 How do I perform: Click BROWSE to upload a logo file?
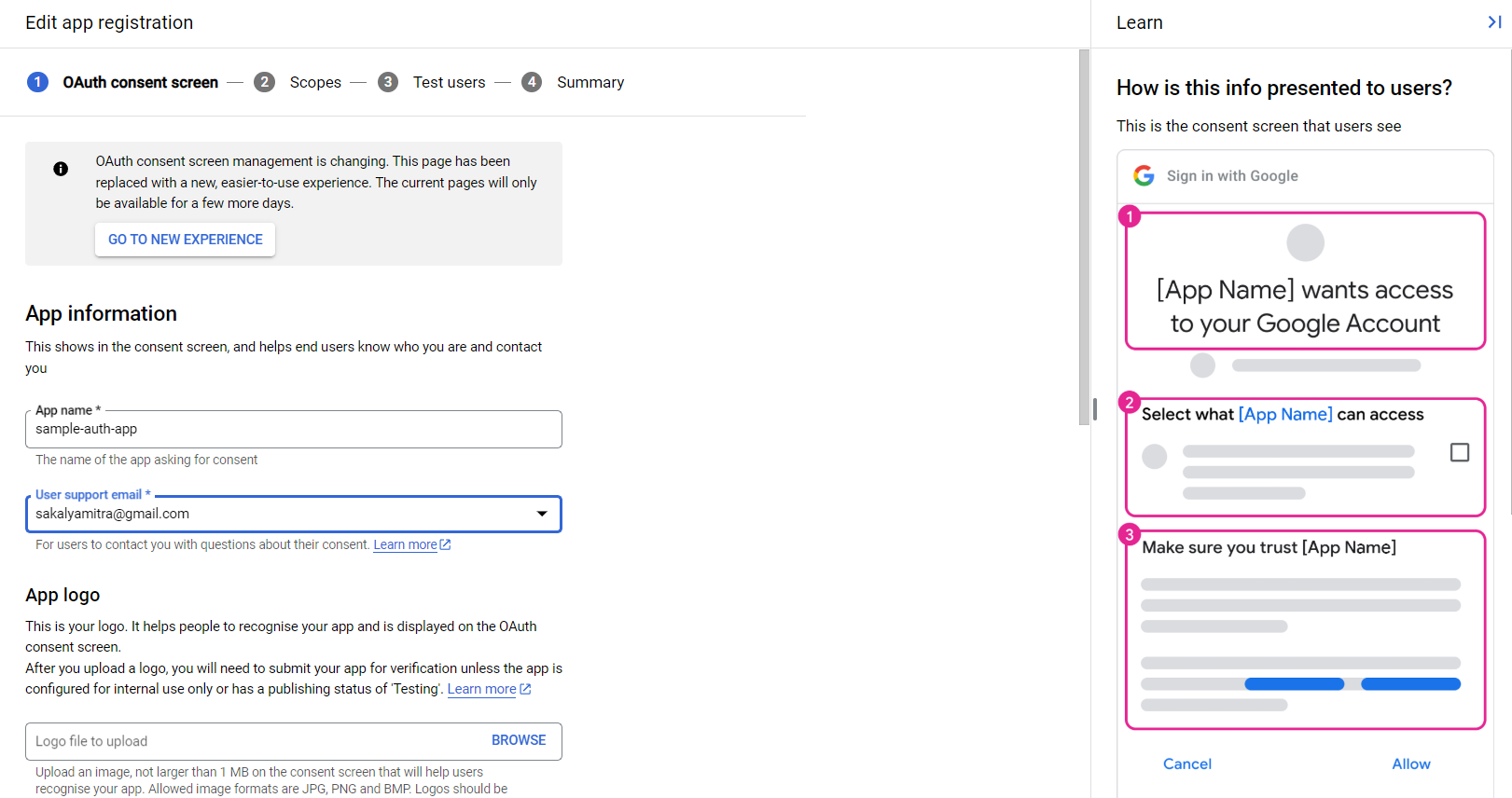pyautogui.click(x=519, y=740)
